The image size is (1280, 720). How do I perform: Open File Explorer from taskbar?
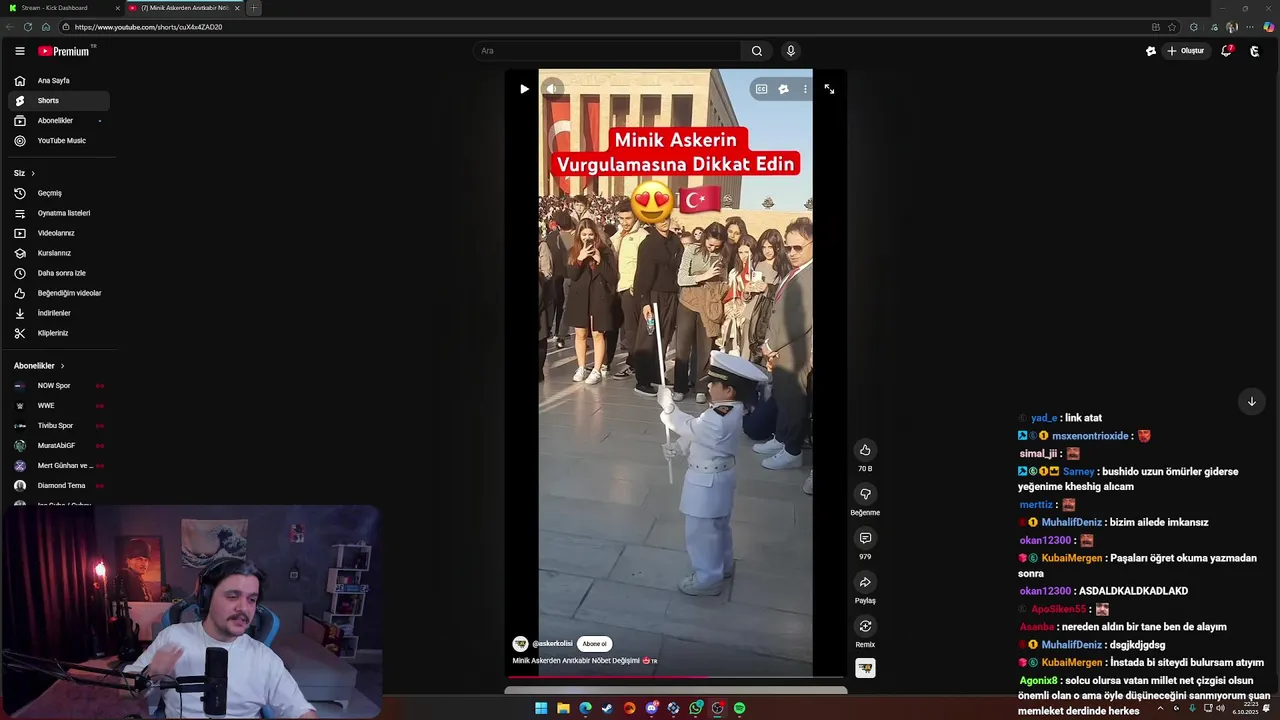click(x=563, y=708)
